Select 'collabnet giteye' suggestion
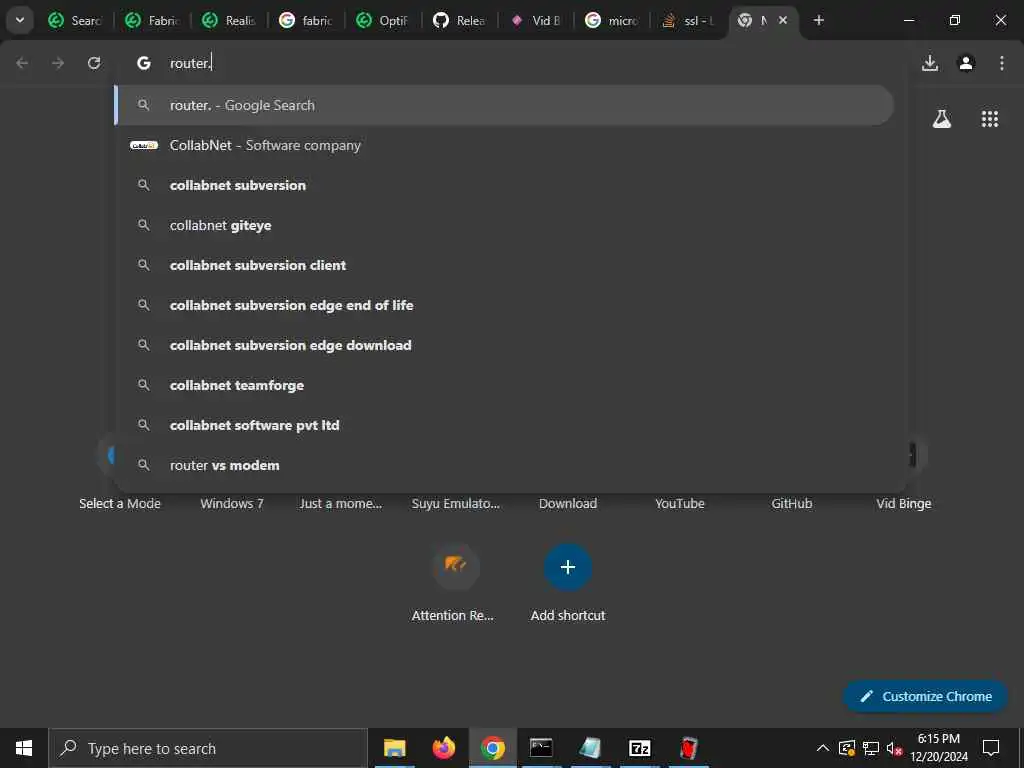Viewport: 1024px width, 768px height. tap(504, 225)
